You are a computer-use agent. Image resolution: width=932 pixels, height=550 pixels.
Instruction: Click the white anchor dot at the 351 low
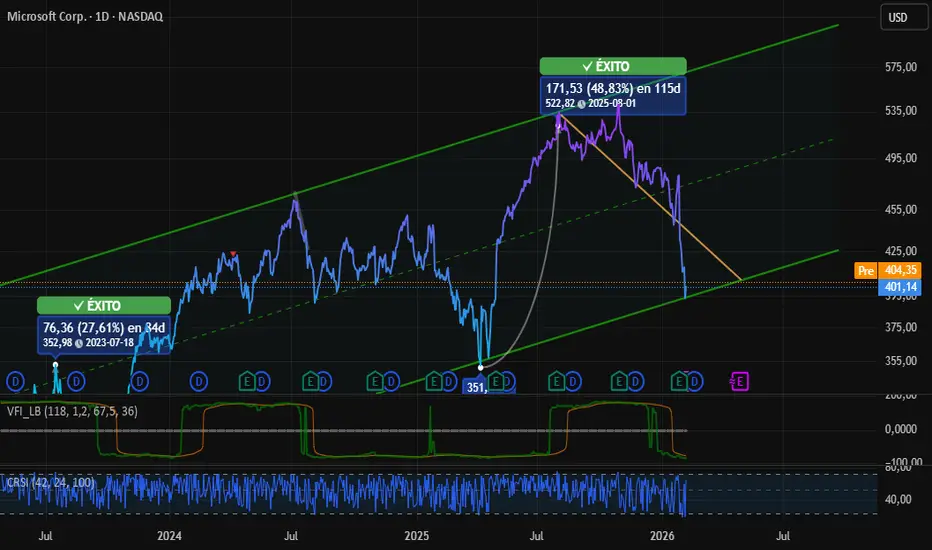(x=481, y=367)
